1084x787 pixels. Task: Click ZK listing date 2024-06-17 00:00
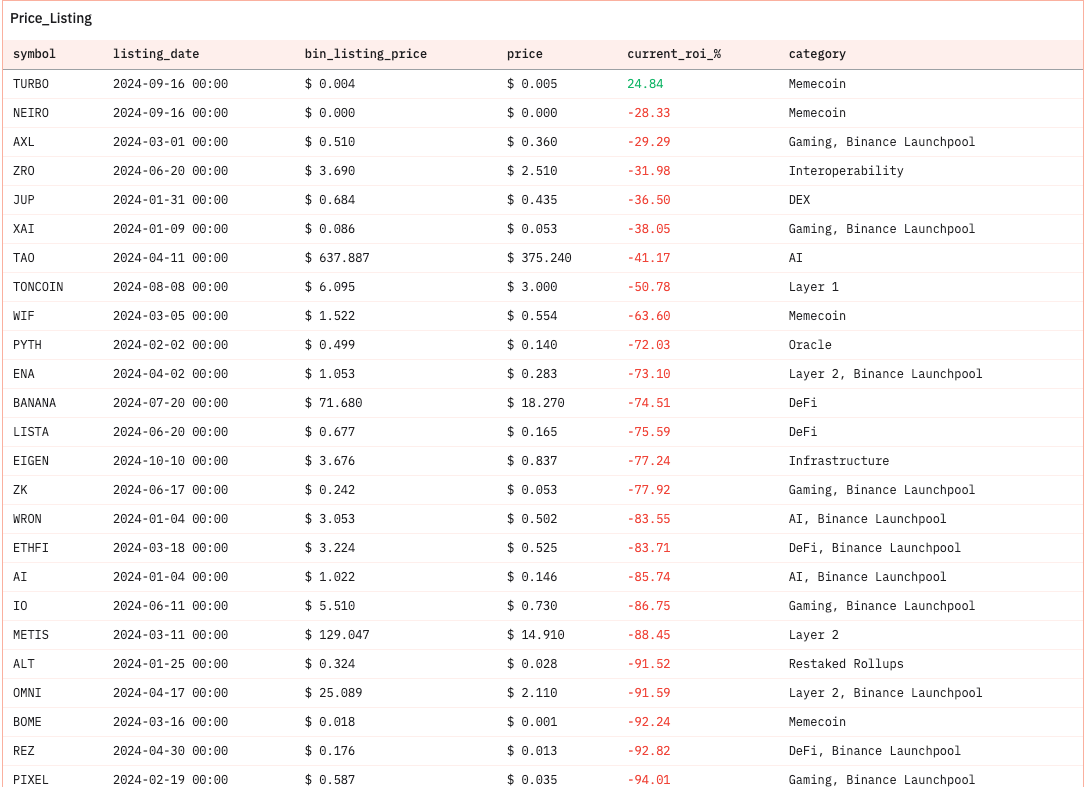[171, 490]
